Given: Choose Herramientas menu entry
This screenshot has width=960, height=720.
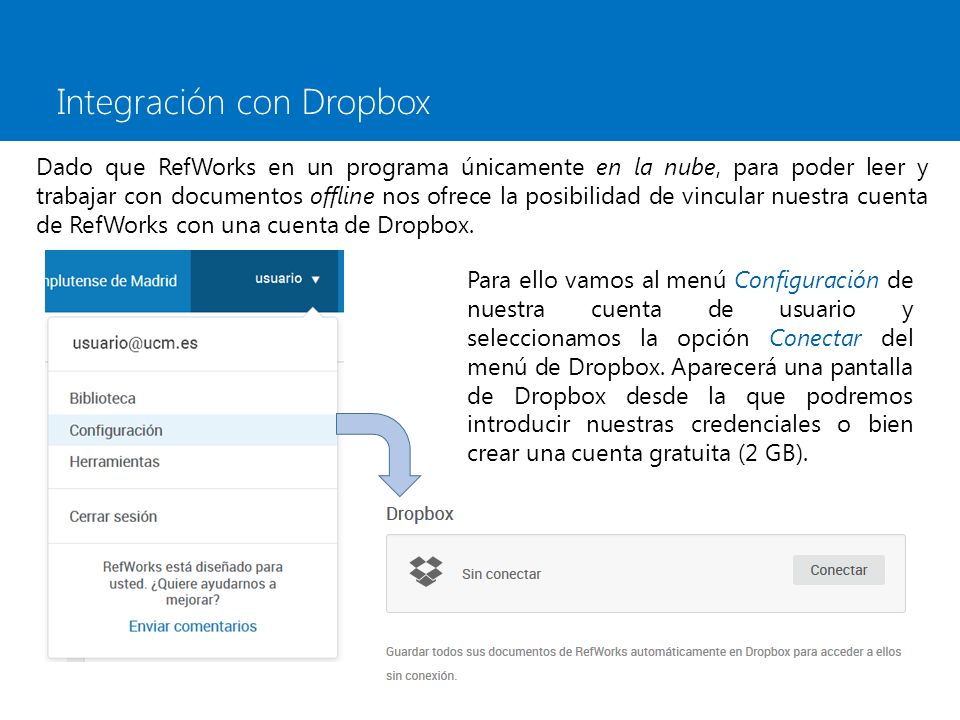Looking at the screenshot, I should pyautogui.click(x=114, y=462).
